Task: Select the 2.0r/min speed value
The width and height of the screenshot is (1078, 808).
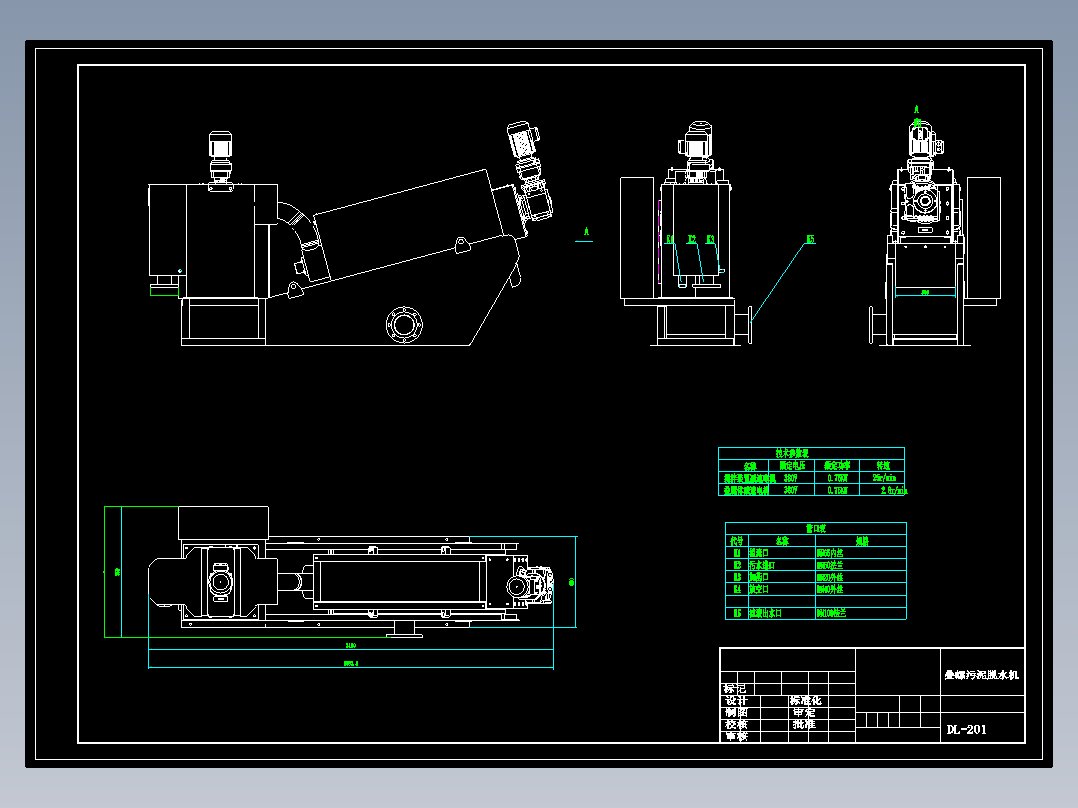Action: [894, 490]
